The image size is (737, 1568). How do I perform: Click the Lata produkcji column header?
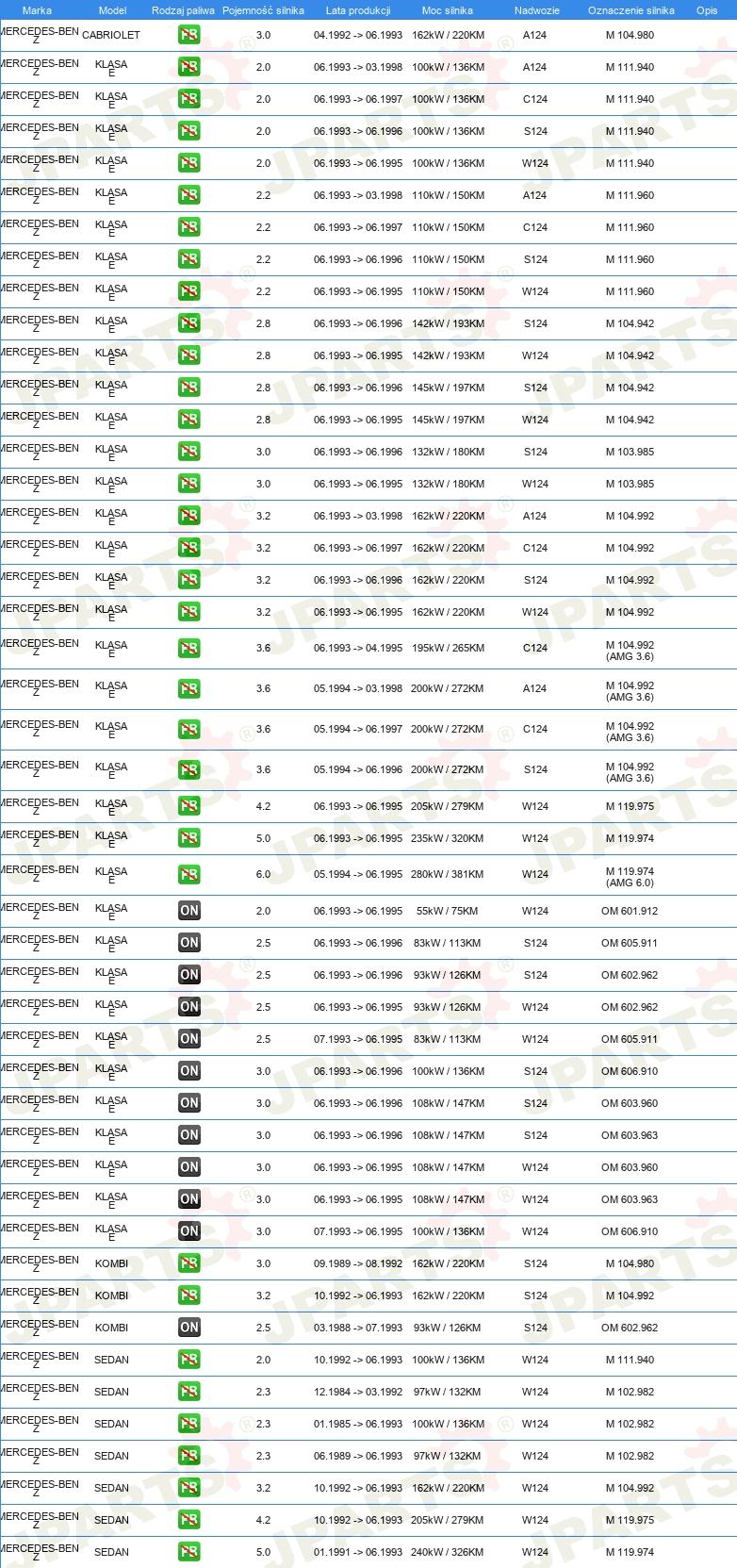pos(358,10)
